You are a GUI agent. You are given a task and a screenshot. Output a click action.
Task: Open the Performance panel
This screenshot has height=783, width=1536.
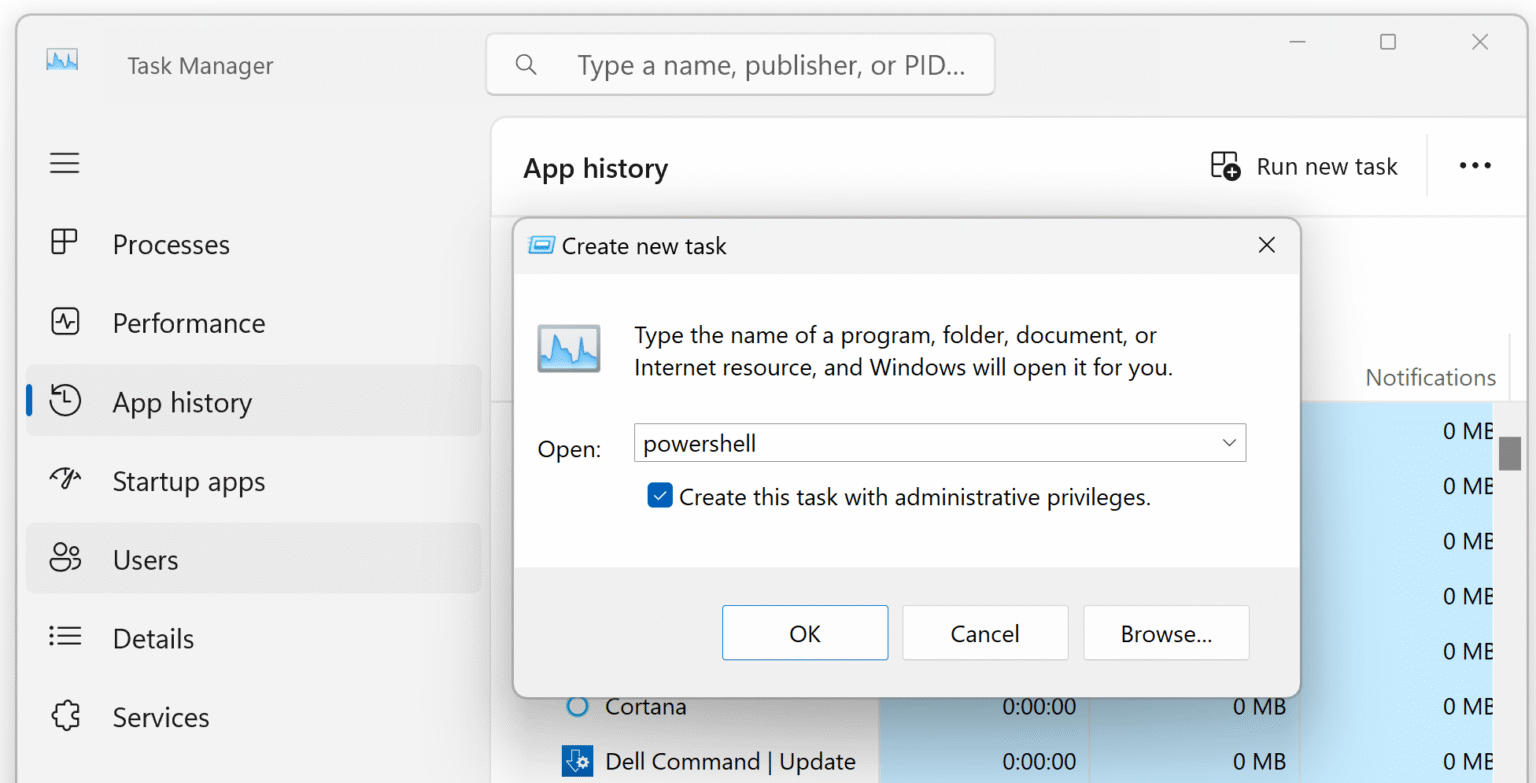[64, 322]
